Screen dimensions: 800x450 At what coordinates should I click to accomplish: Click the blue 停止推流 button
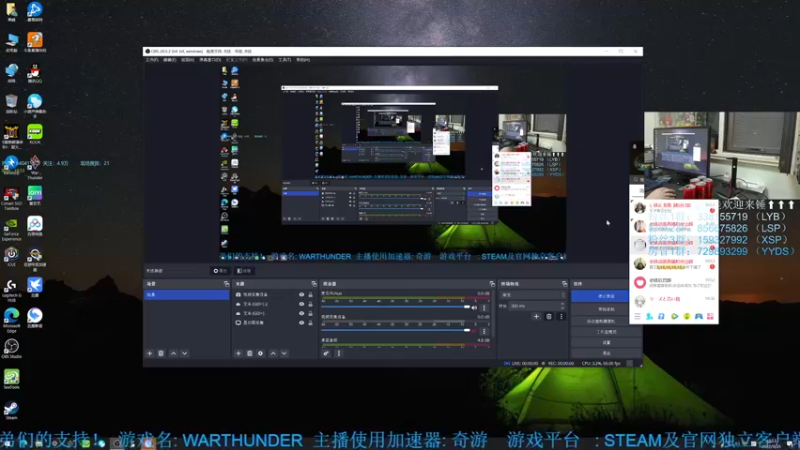point(606,296)
